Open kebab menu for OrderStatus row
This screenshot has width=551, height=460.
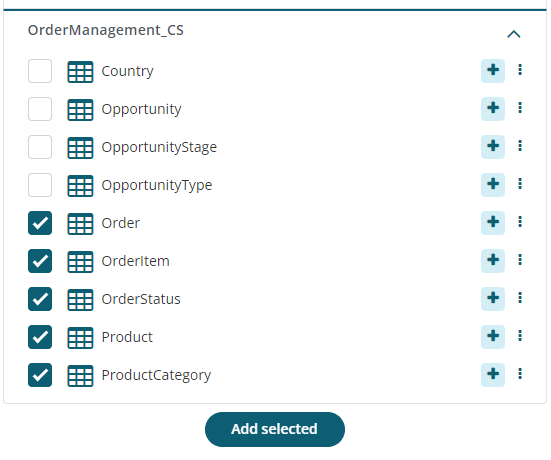click(520, 298)
